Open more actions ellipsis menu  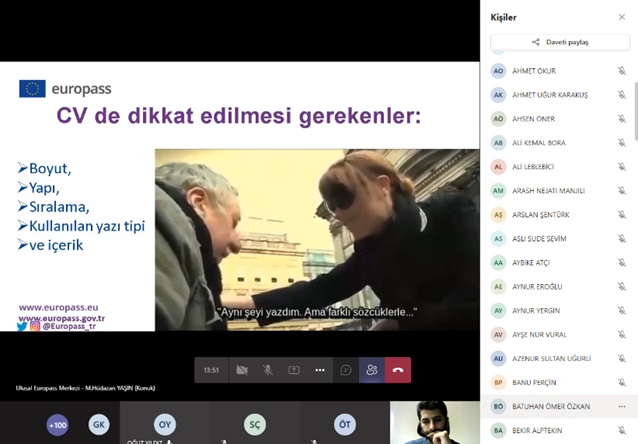pos(320,370)
